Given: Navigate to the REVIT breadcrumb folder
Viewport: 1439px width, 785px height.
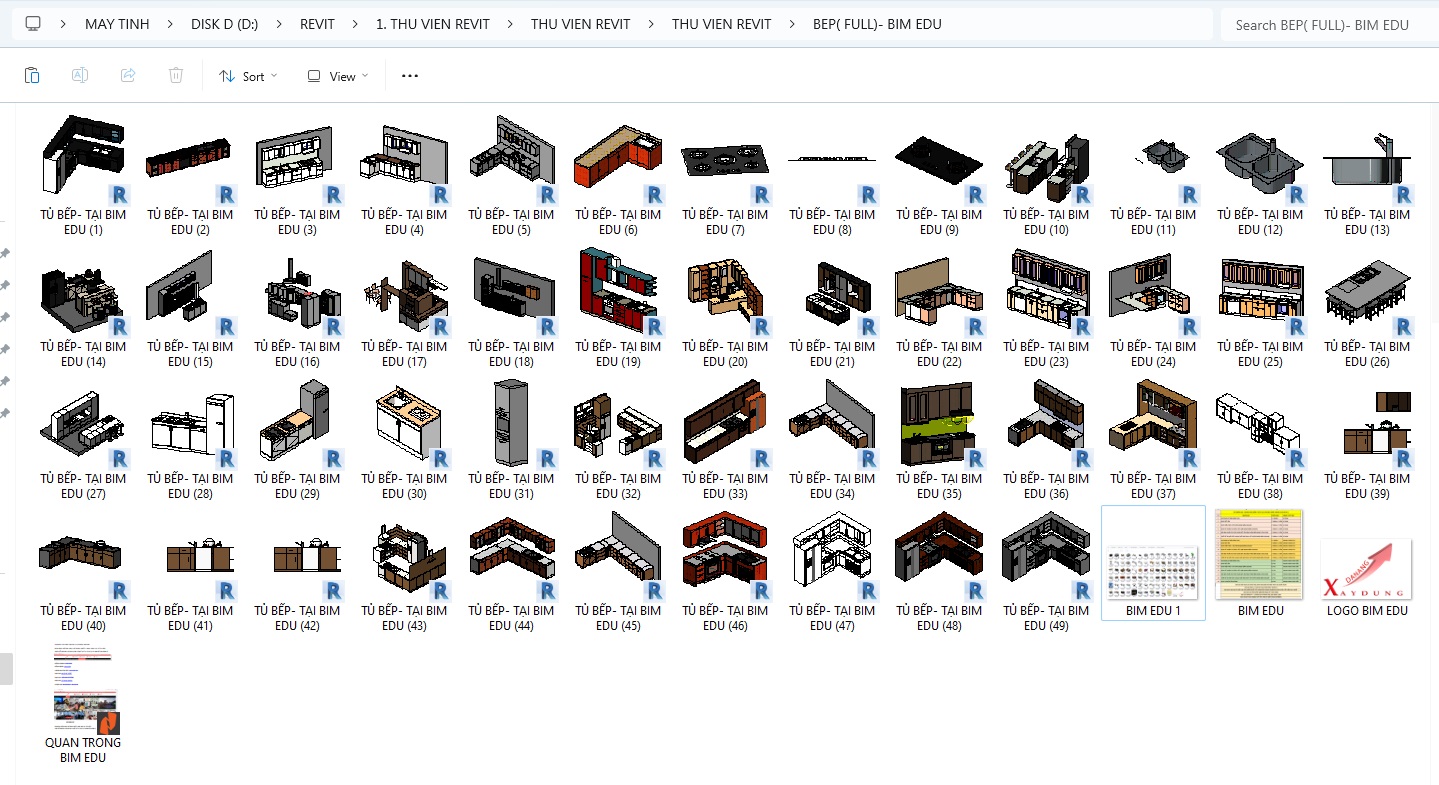Looking at the screenshot, I should [x=317, y=24].
